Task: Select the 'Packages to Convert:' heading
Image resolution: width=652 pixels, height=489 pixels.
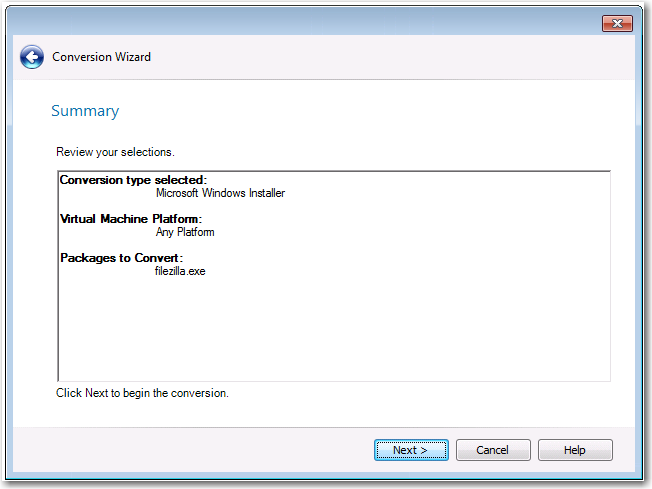Action: point(127,258)
